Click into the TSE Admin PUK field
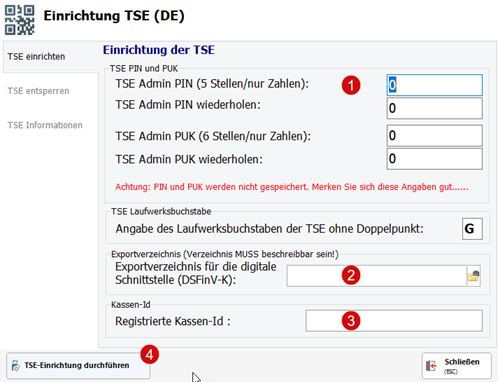The image size is (498, 382). pyautogui.click(x=434, y=136)
